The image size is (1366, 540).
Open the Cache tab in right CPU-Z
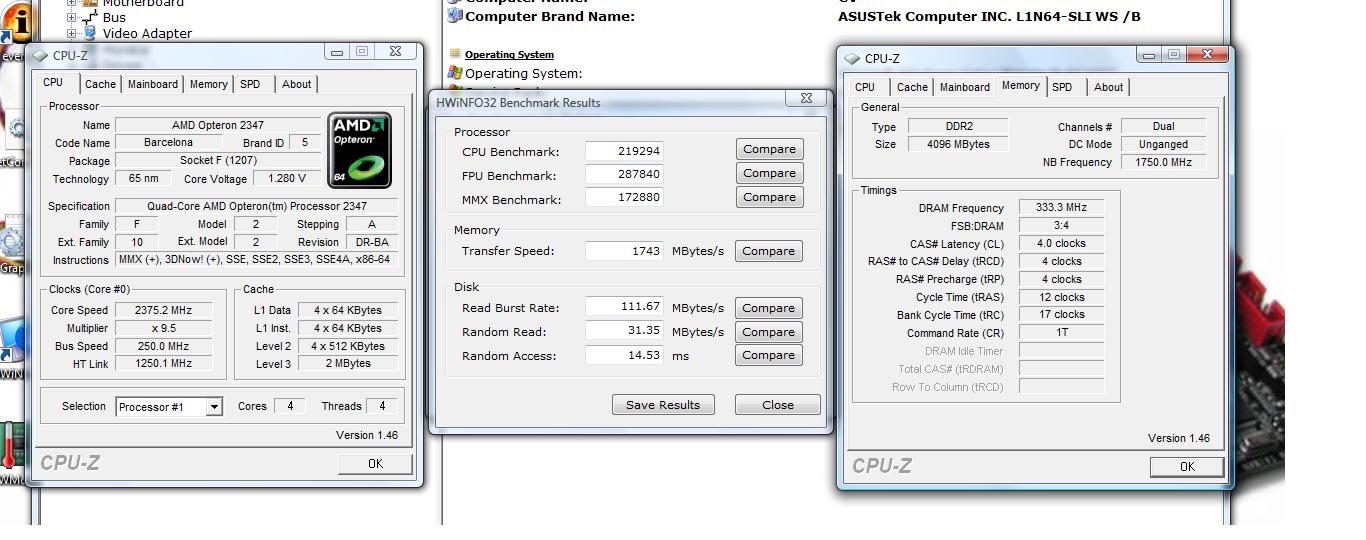point(912,87)
